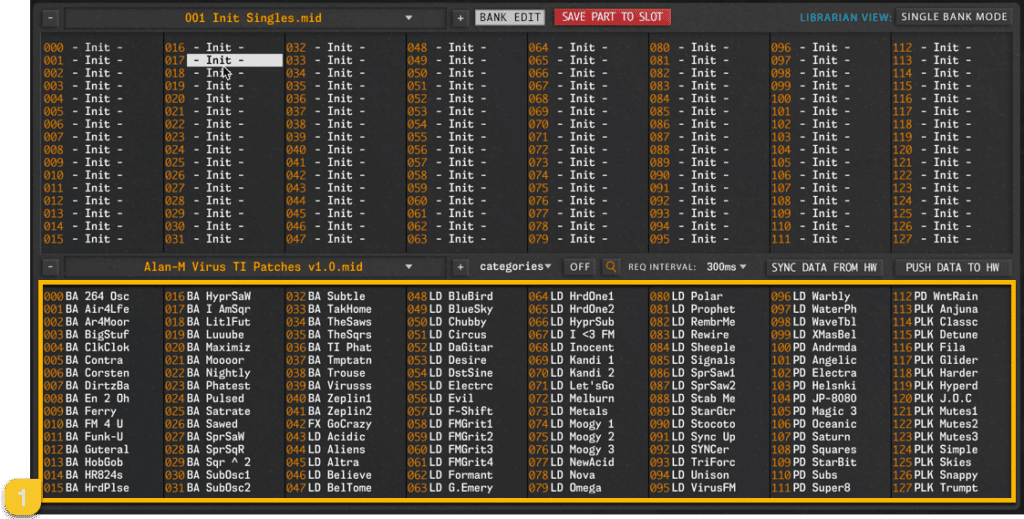Change the 300ms request interval dropdown
Image resolution: width=1024 pixels, height=519 pixels.
click(x=726, y=267)
